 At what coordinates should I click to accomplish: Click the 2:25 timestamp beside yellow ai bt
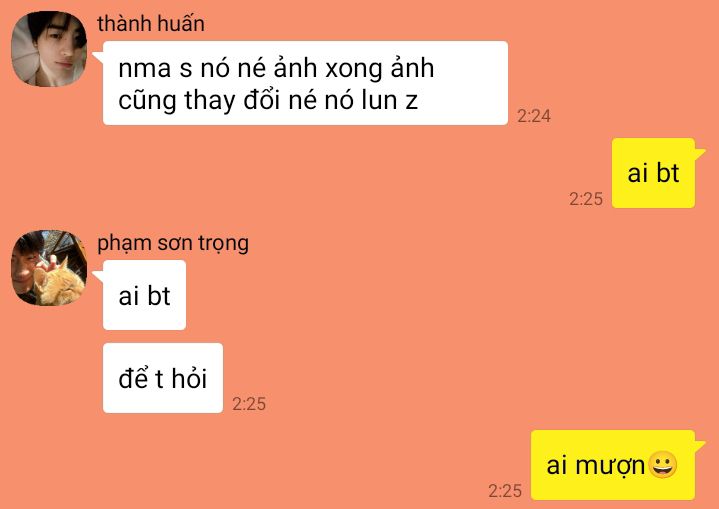pyautogui.click(x=586, y=199)
